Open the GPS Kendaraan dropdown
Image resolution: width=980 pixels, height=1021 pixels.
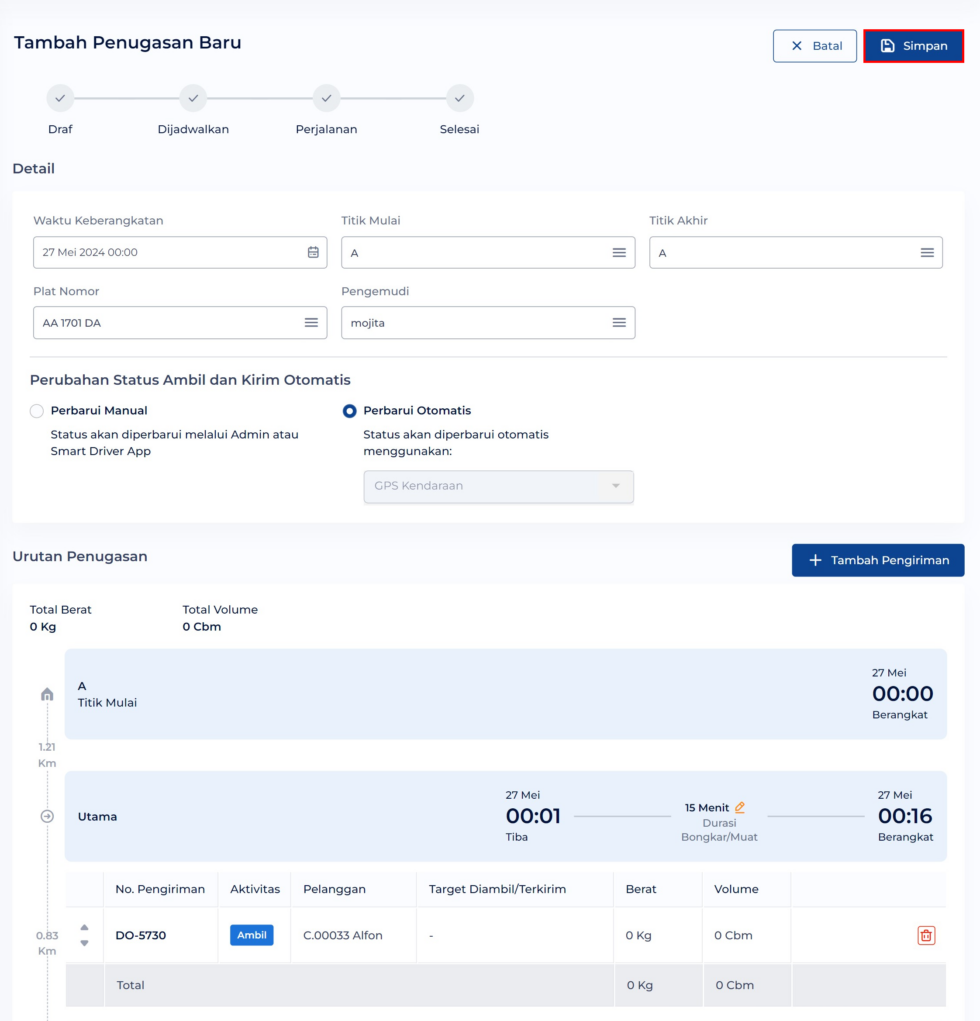[x=498, y=486]
